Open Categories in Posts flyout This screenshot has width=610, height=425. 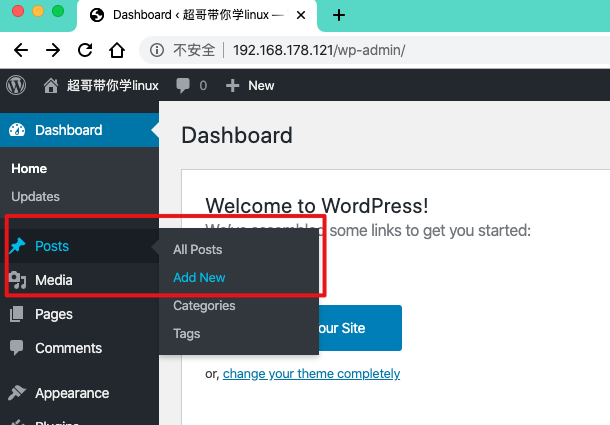(204, 306)
